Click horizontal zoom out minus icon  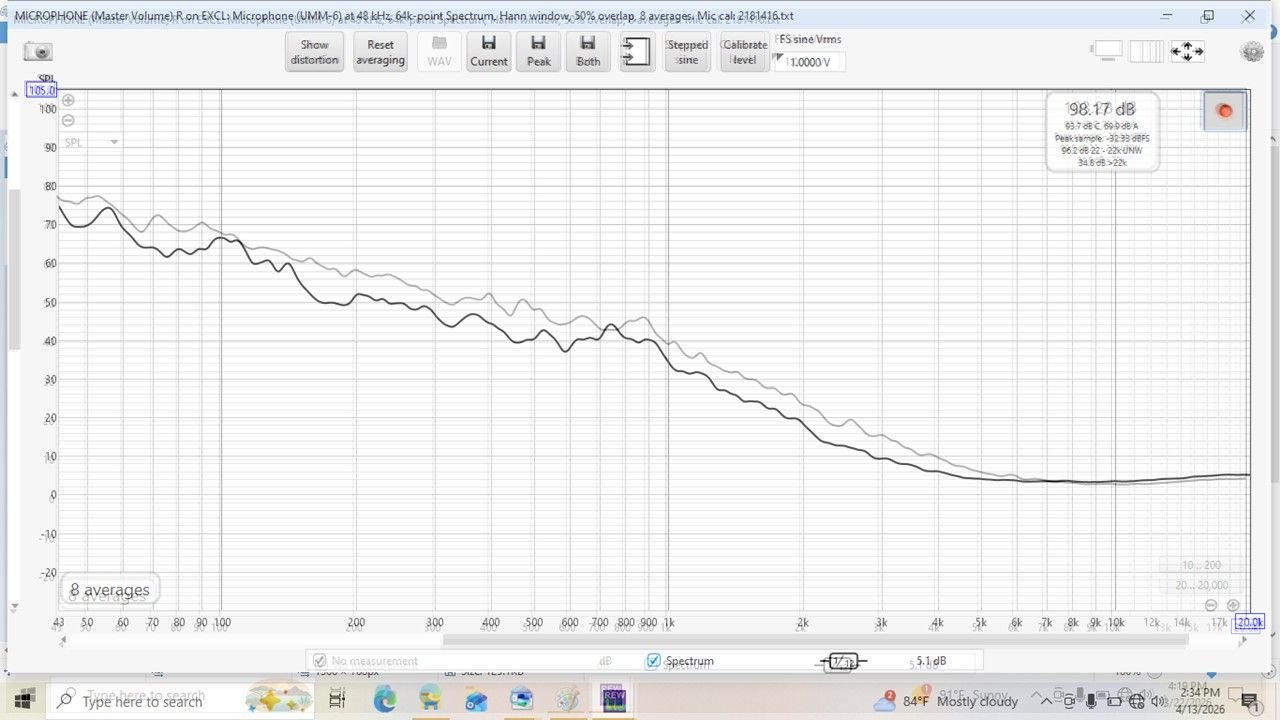1211,605
